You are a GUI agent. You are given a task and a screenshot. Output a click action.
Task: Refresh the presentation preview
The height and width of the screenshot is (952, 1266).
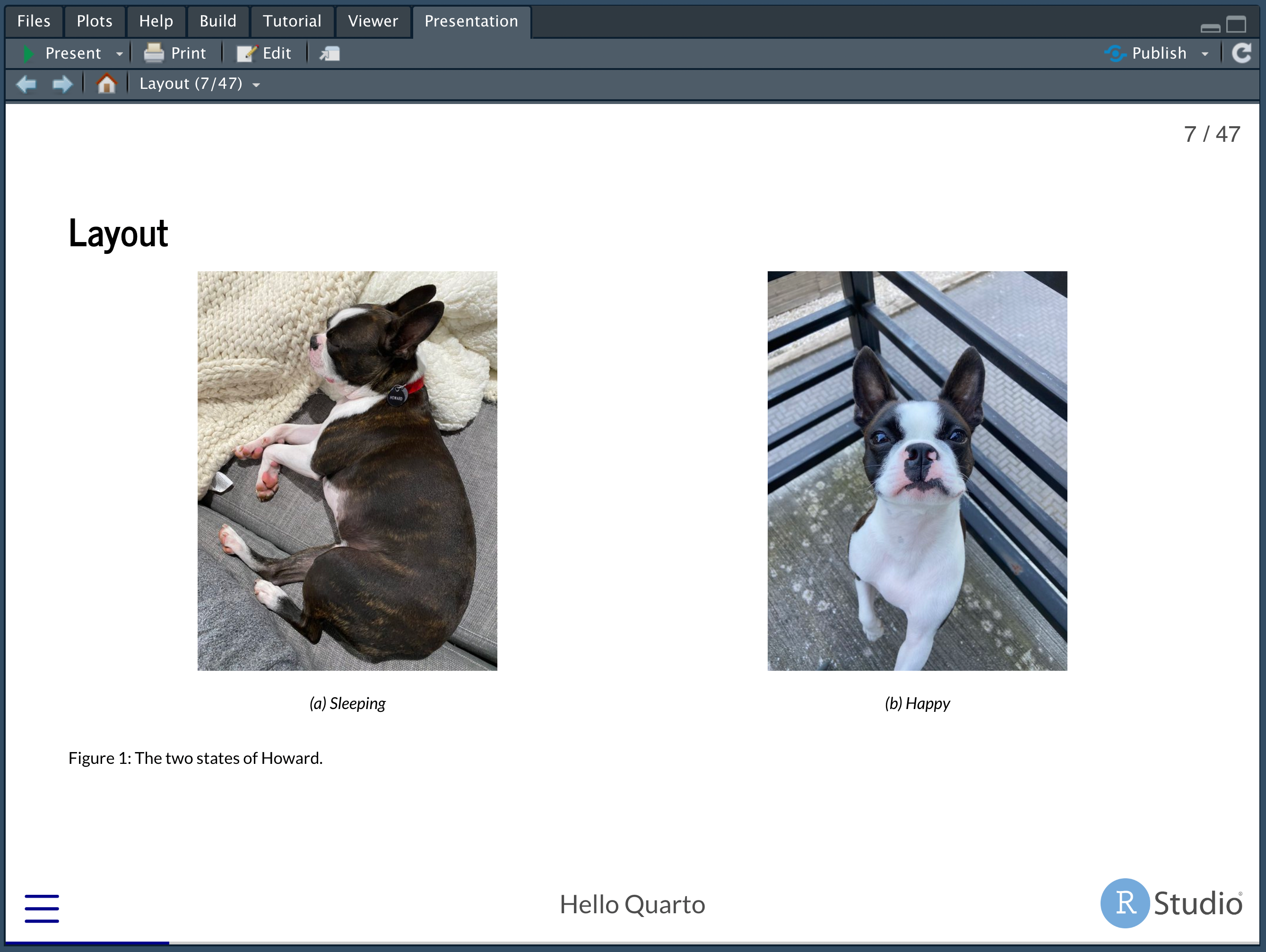point(1241,53)
